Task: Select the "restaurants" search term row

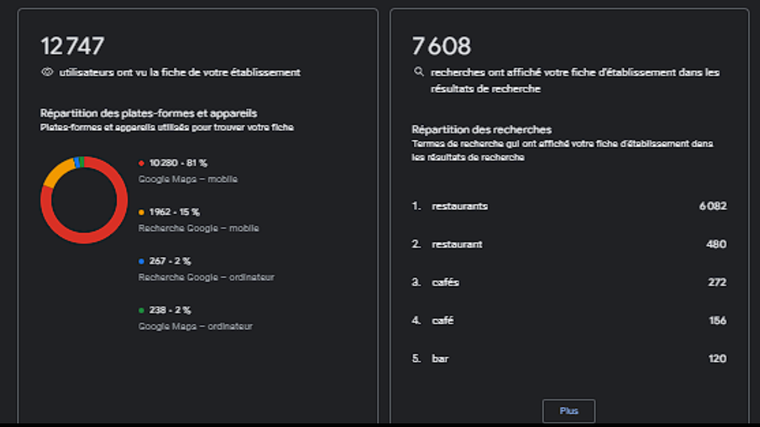Action: point(460,206)
